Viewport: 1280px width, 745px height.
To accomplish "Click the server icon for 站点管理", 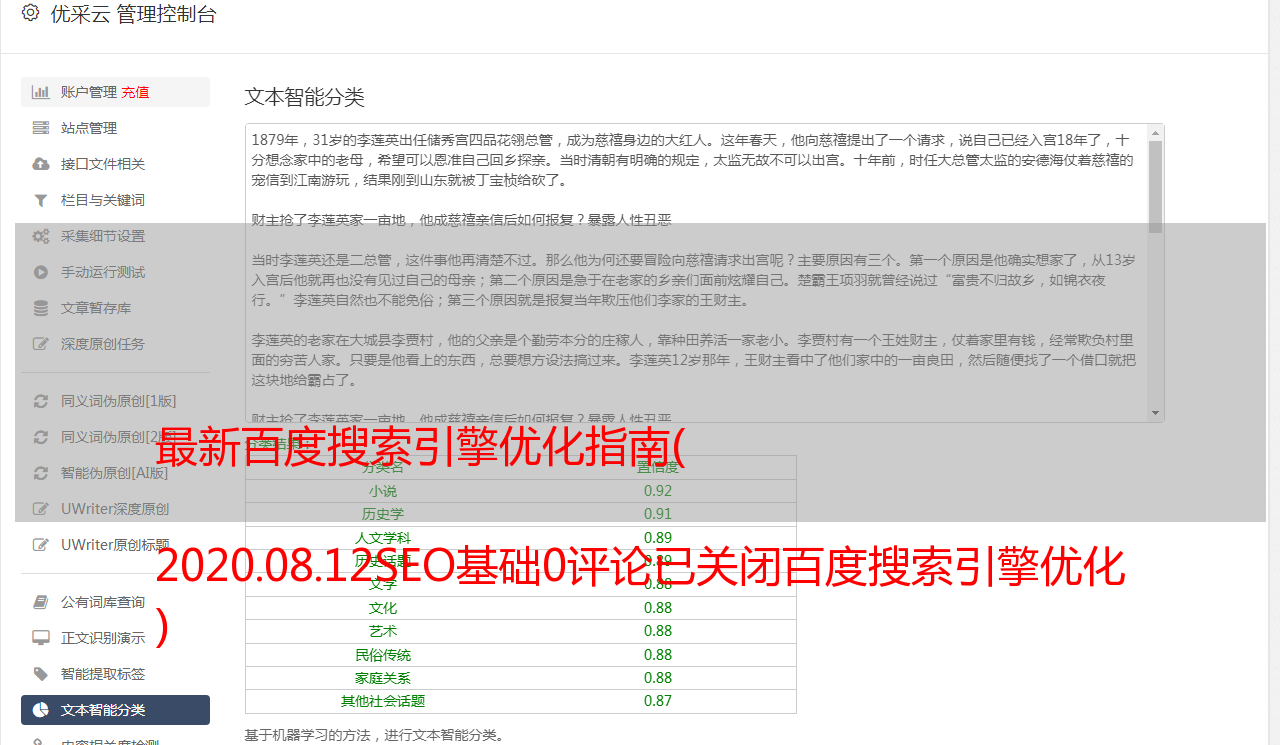I will (x=41, y=128).
